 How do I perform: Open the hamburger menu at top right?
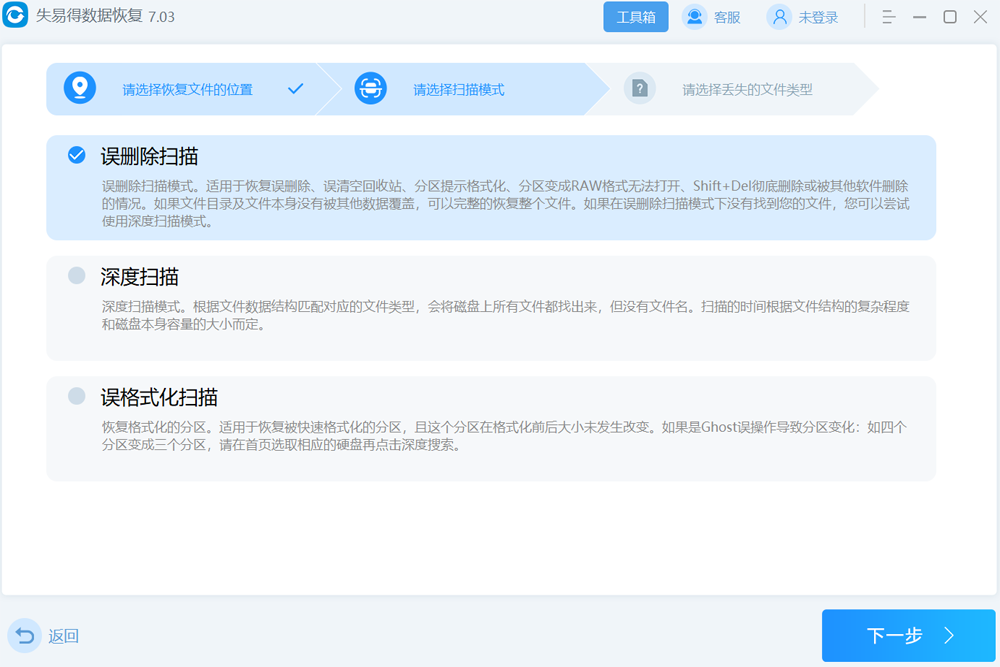tap(888, 16)
